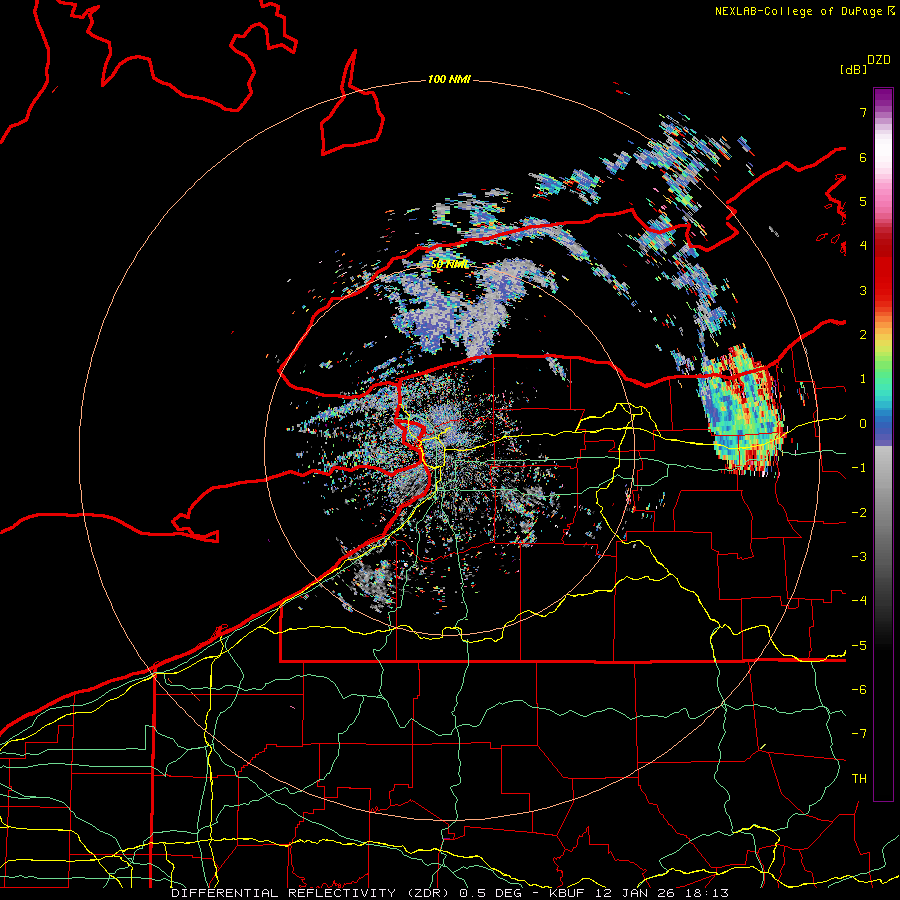Click the scale tick label -5

(x=859, y=646)
